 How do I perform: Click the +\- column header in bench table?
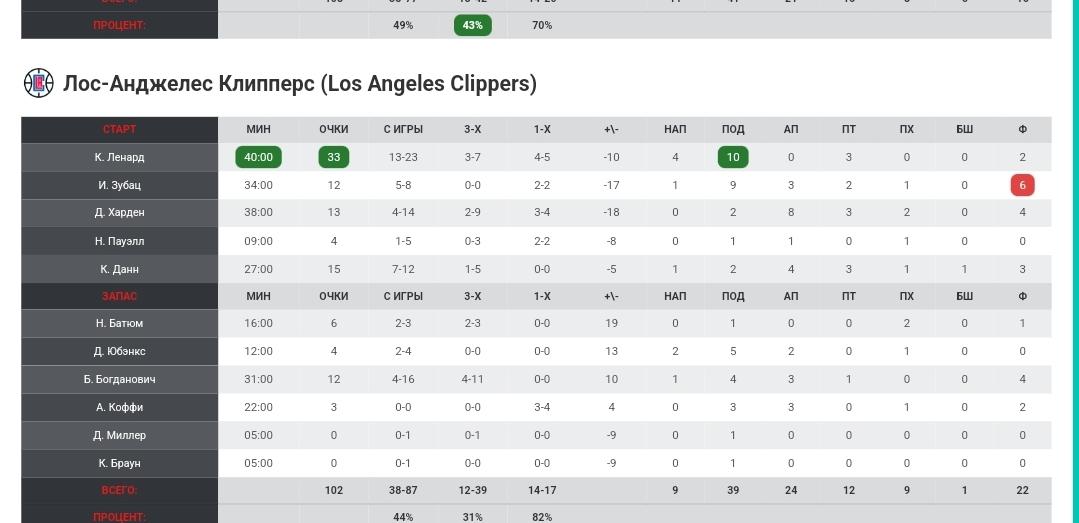pos(611,297)
